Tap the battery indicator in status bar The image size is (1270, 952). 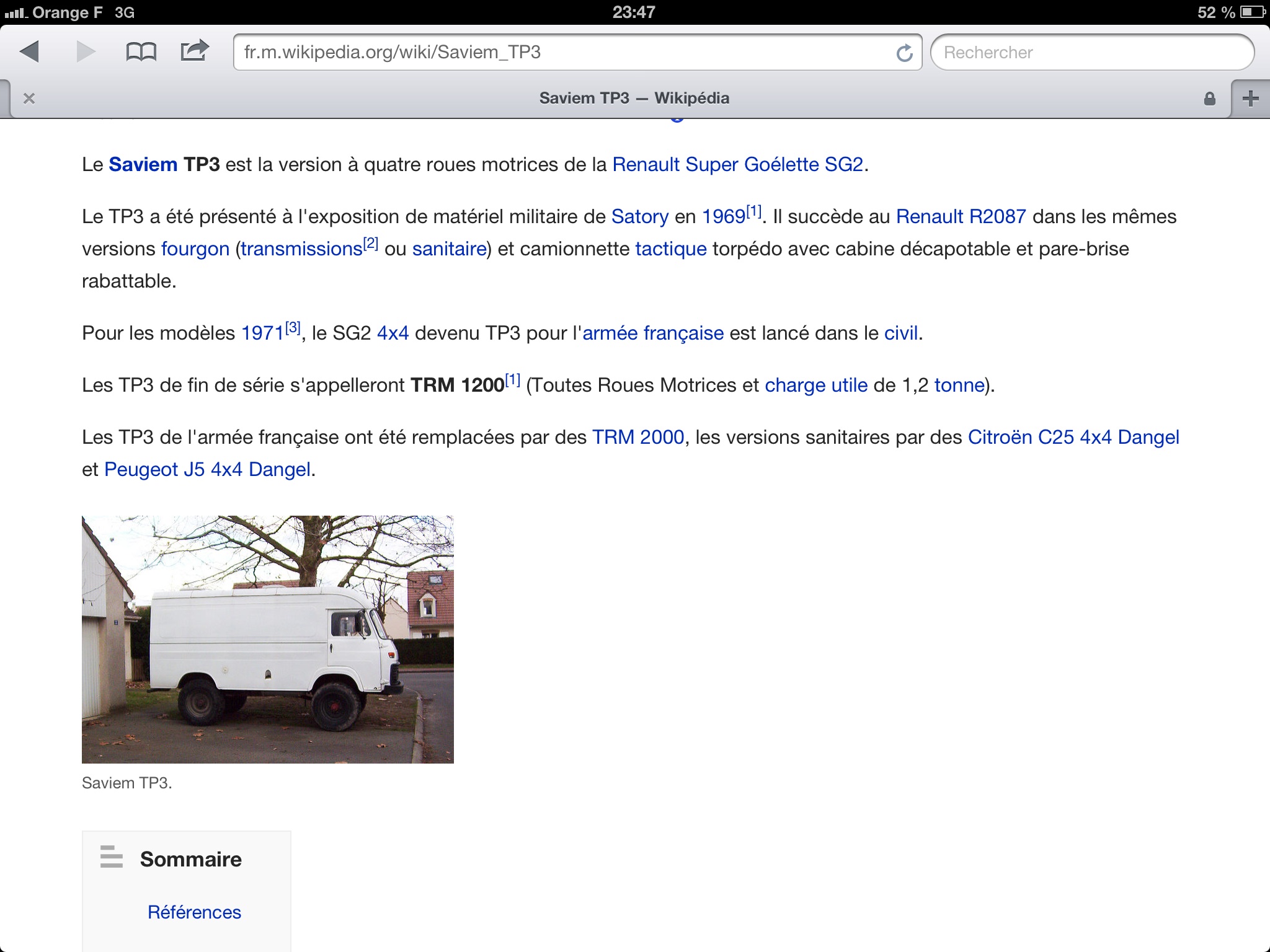coord(1251,12)
